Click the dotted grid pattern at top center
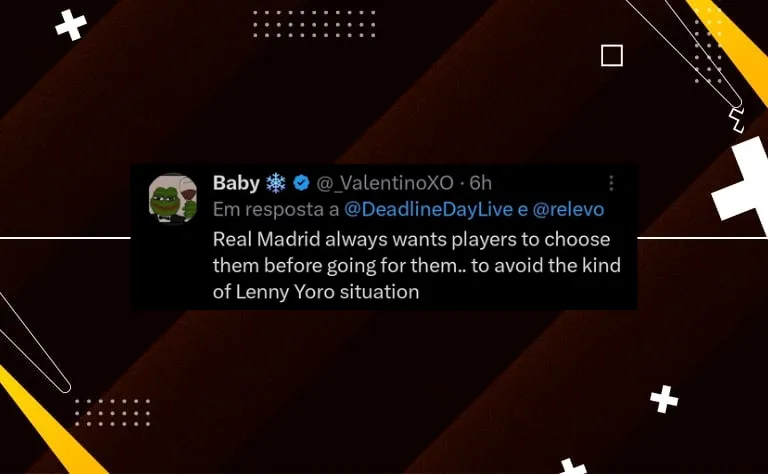The width and height of the screenshot is (768, 474). 314,24
